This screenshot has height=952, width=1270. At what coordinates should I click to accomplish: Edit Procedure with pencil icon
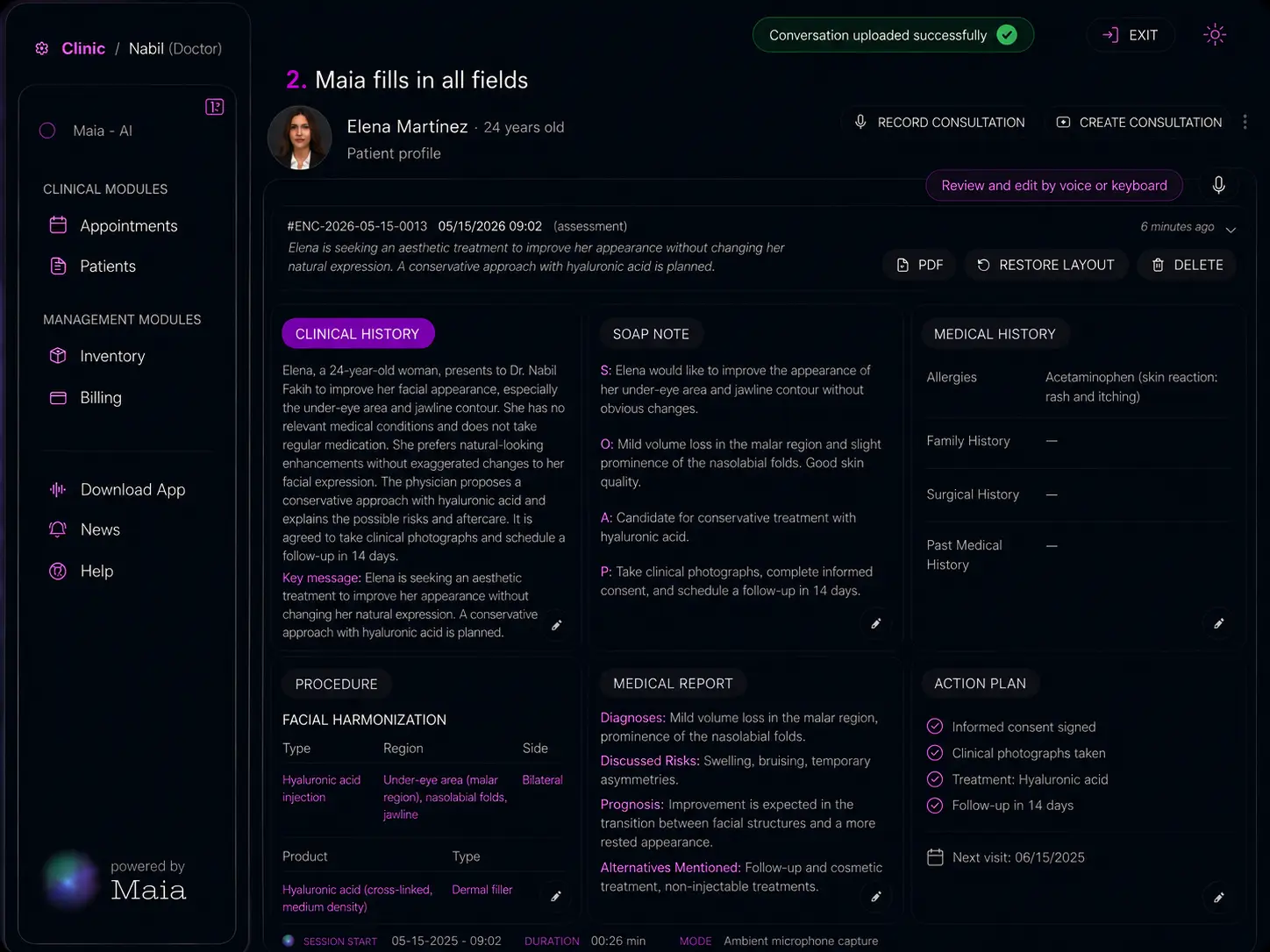tap(555, 896)
